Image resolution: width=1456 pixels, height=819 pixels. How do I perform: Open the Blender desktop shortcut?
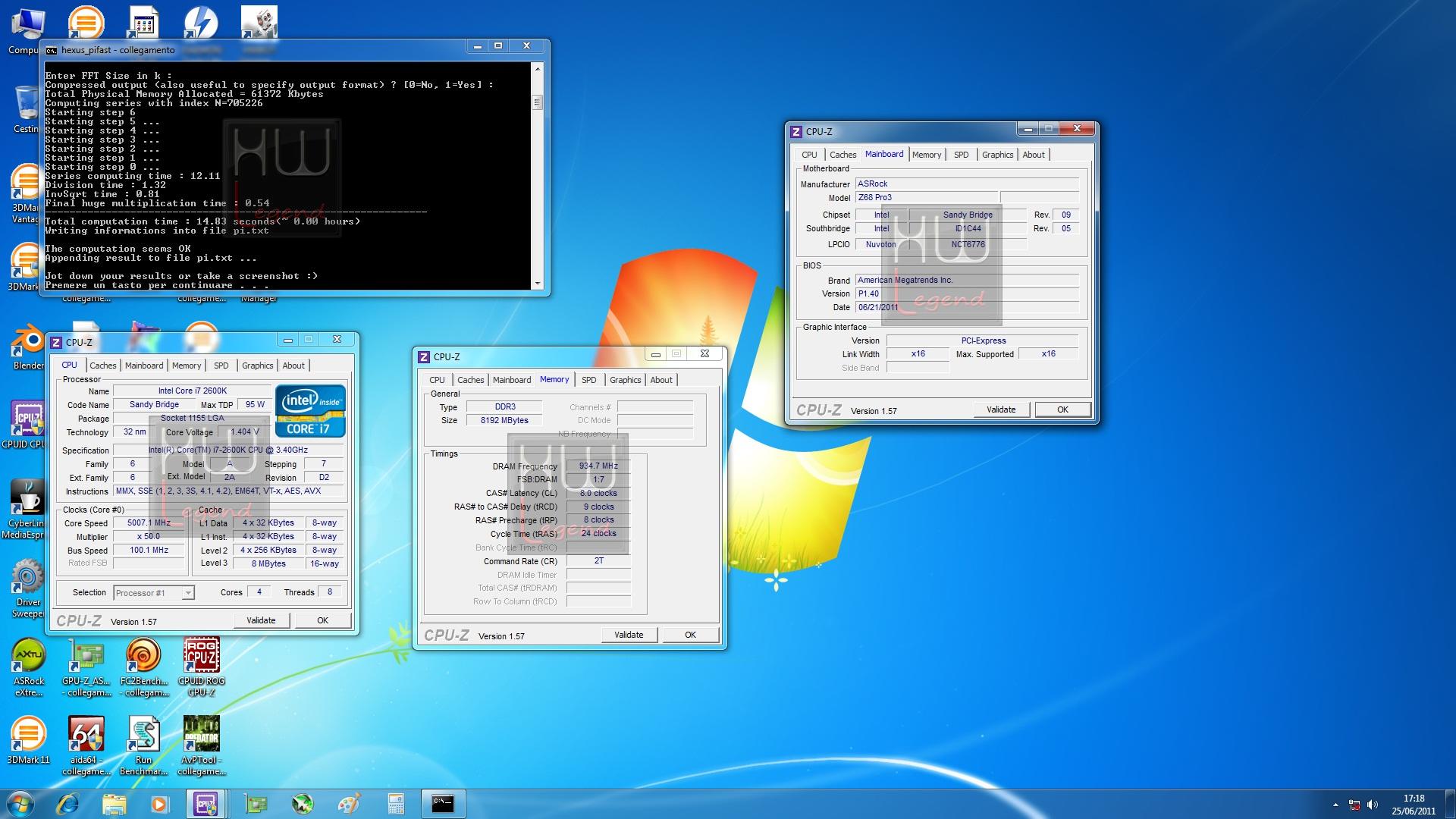pos(28,347)
